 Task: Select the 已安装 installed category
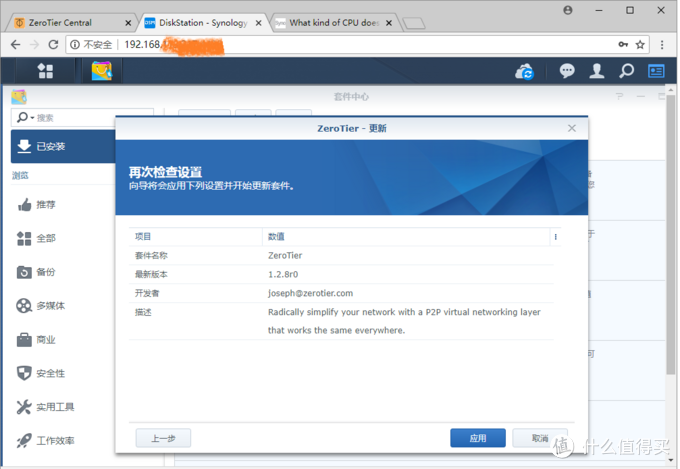point(63,147)
